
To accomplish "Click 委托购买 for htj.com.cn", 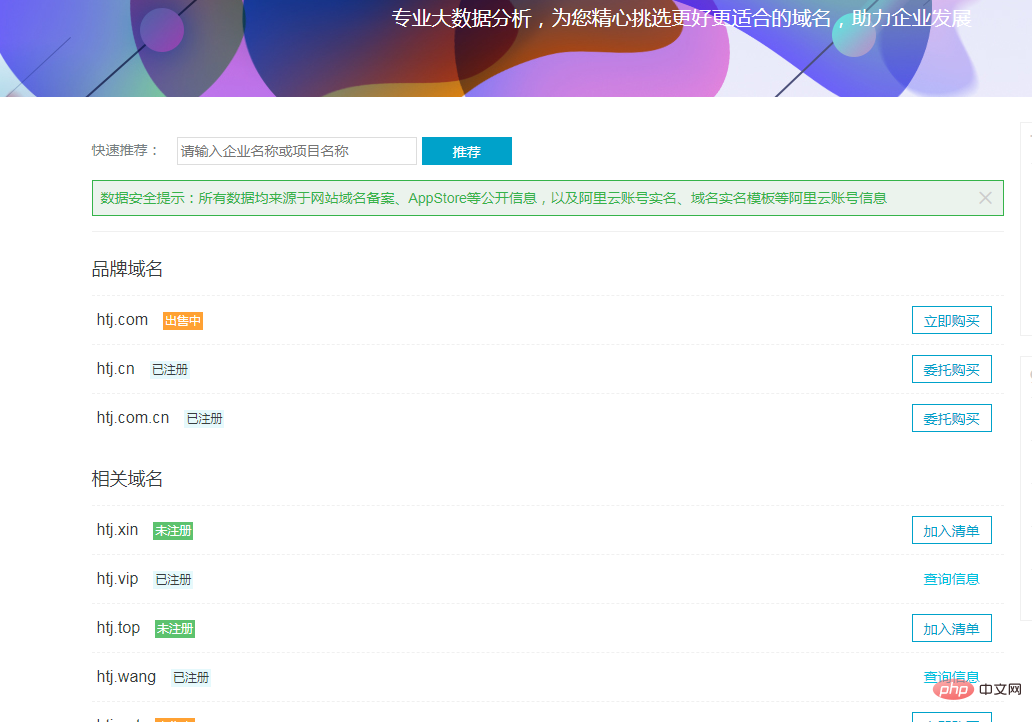I will [951, 418].
